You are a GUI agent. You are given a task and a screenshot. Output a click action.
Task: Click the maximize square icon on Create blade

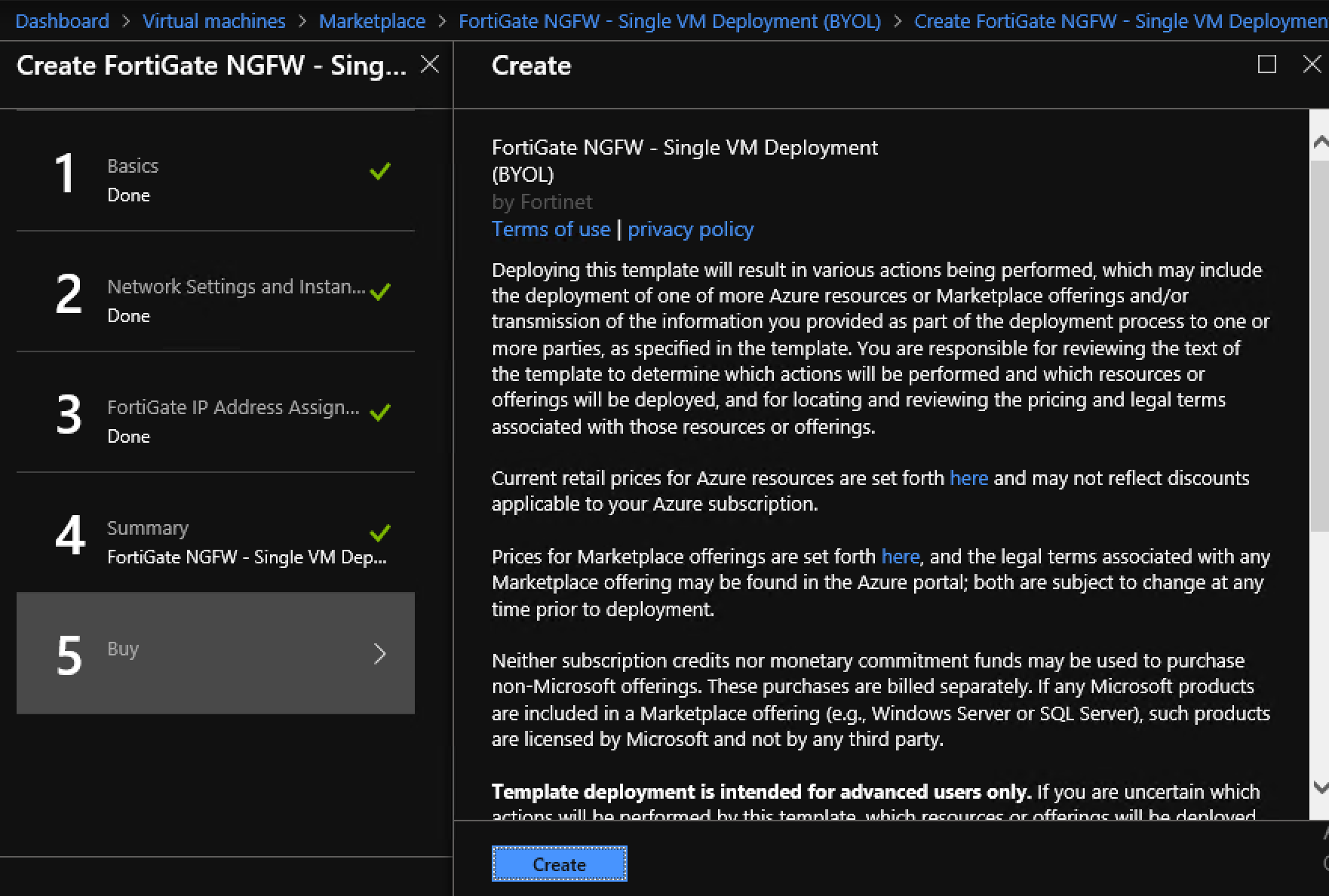coord(1266,65)
